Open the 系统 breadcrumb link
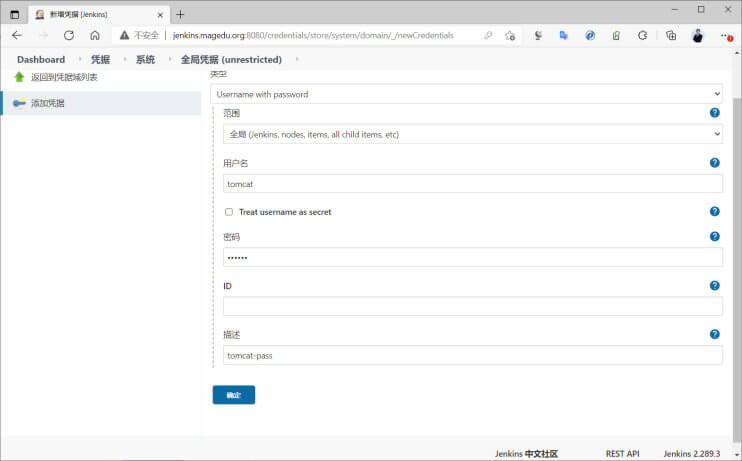Image resolution: width=742 pixels, height=461 pixels. [145, 59]
